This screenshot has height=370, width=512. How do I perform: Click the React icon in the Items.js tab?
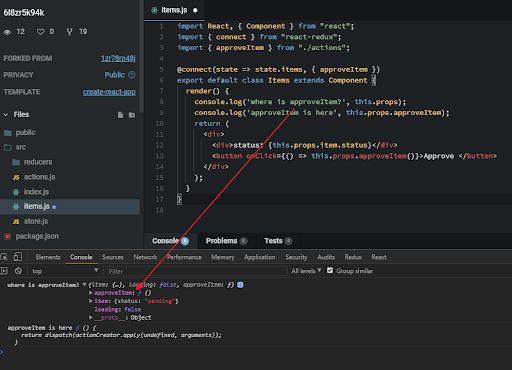tap(154, 10)
